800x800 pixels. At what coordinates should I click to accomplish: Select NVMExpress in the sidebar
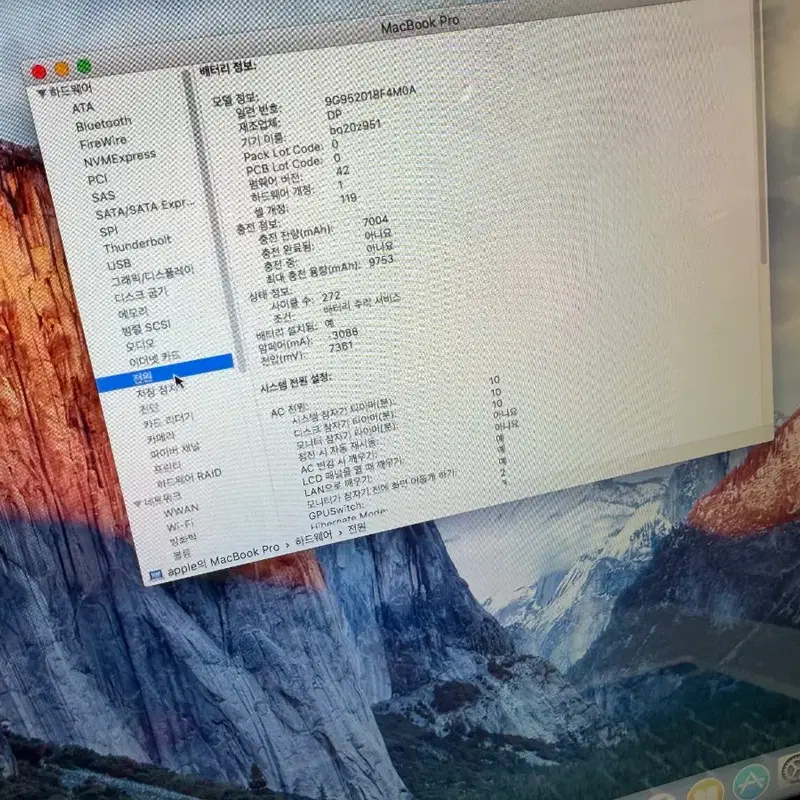pyautogui.click(x=120, y=158)
